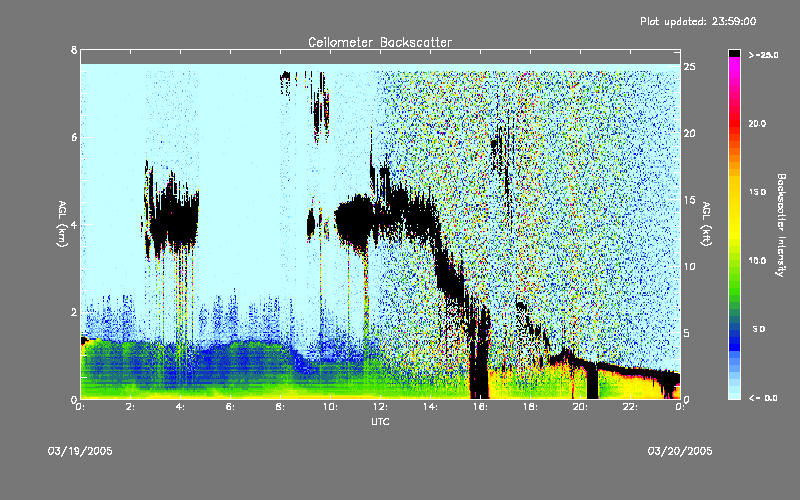The image size is (800, 500).
Task: Click the "15.0" colorbar tick label
Action: [x=757, y=192]
